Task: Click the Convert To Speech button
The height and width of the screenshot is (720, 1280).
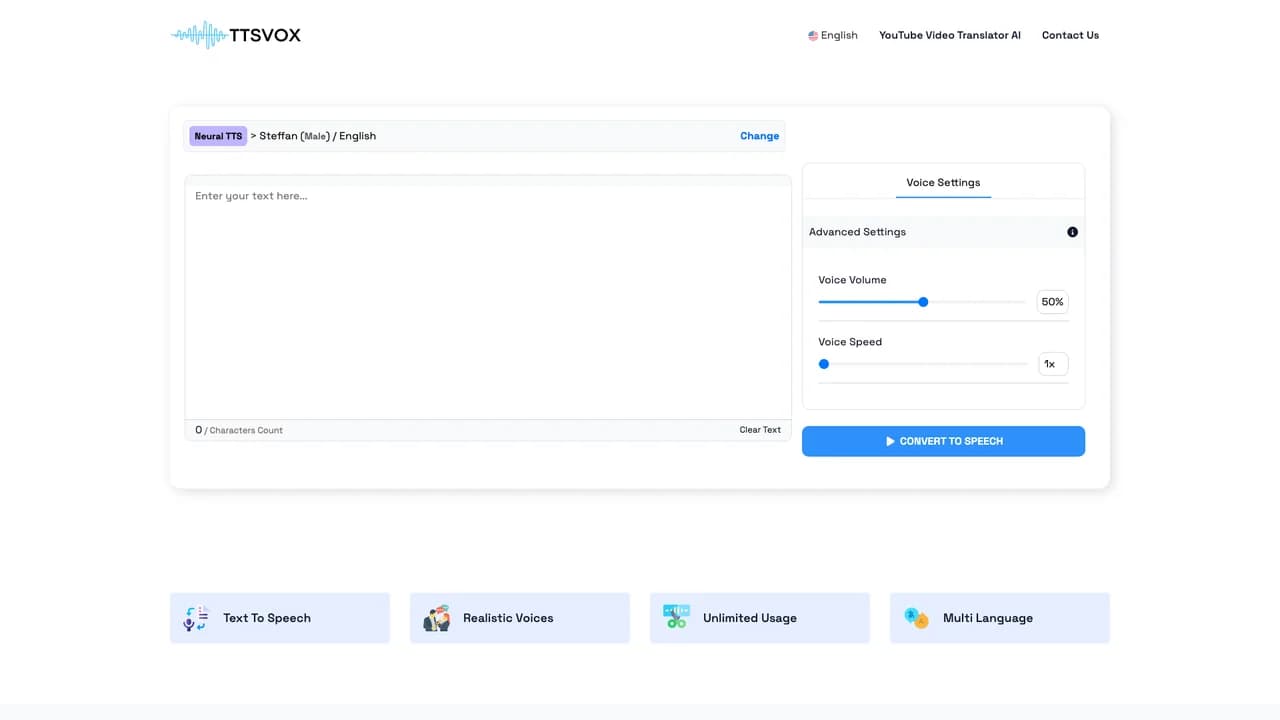Action: point(943,441)
